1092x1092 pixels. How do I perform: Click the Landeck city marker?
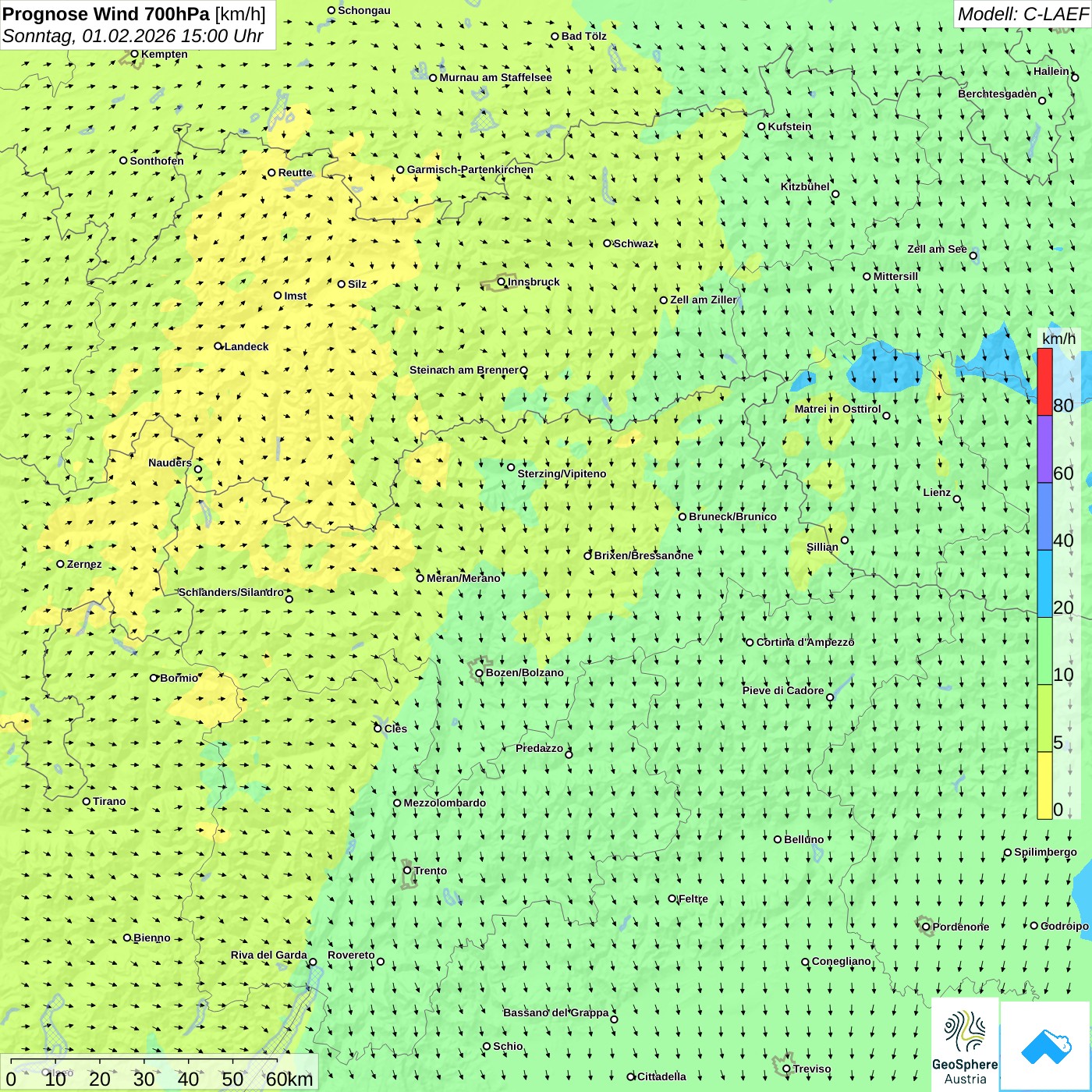(218, 346)
